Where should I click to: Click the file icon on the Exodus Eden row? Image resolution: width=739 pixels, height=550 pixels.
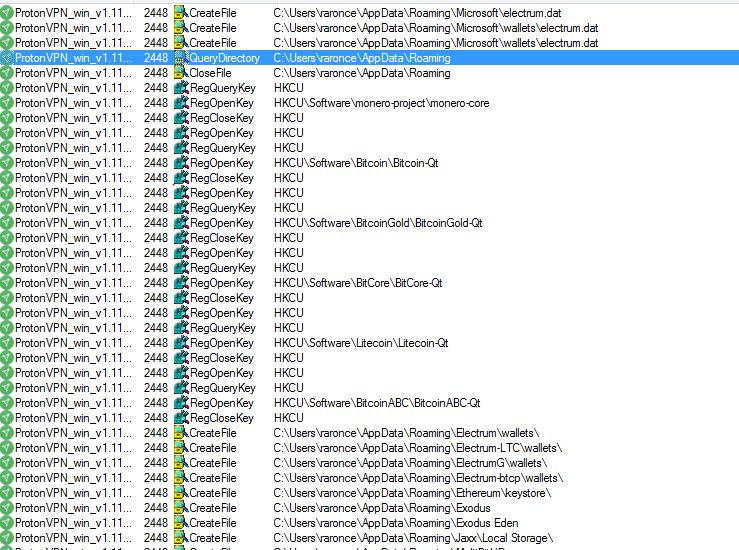181,523
